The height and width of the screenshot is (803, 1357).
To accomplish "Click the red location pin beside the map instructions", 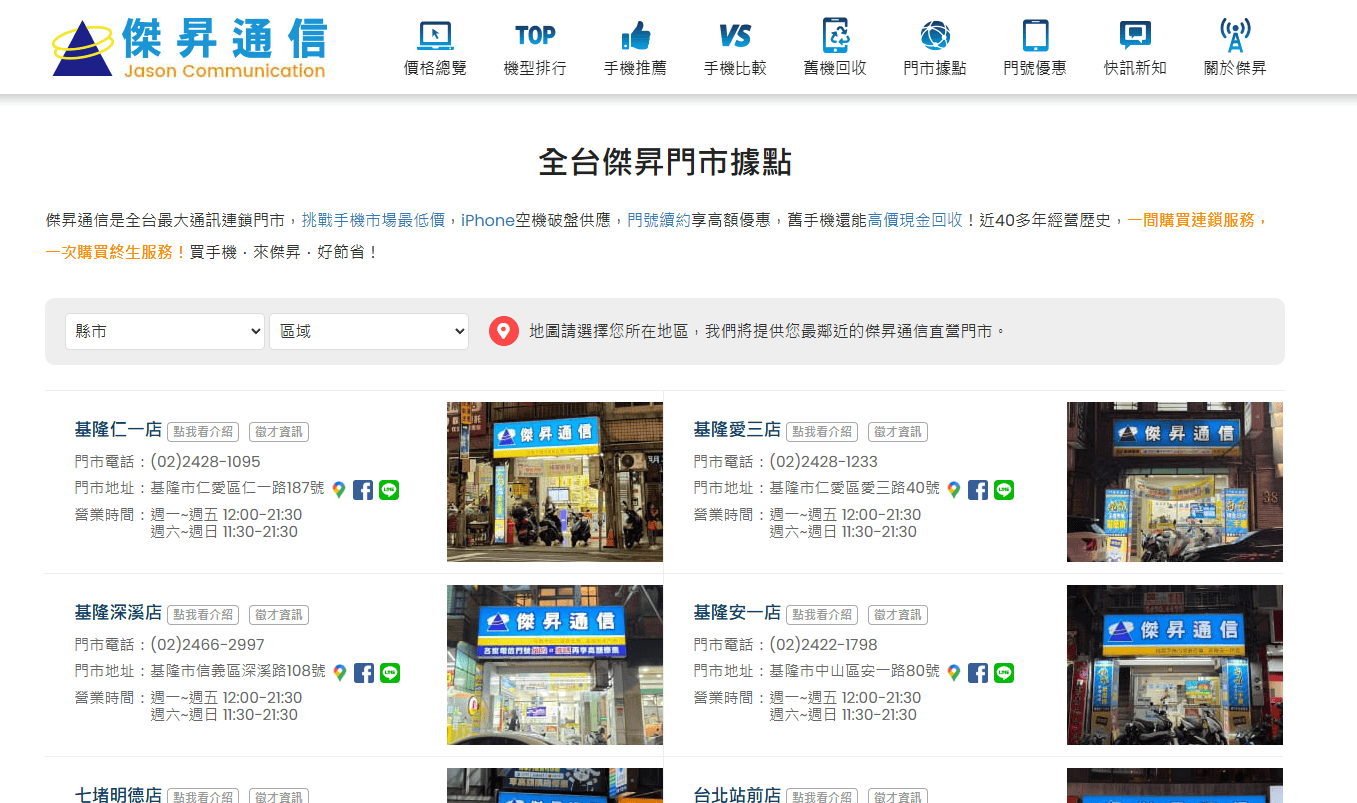I will click(x=504, y=330).
